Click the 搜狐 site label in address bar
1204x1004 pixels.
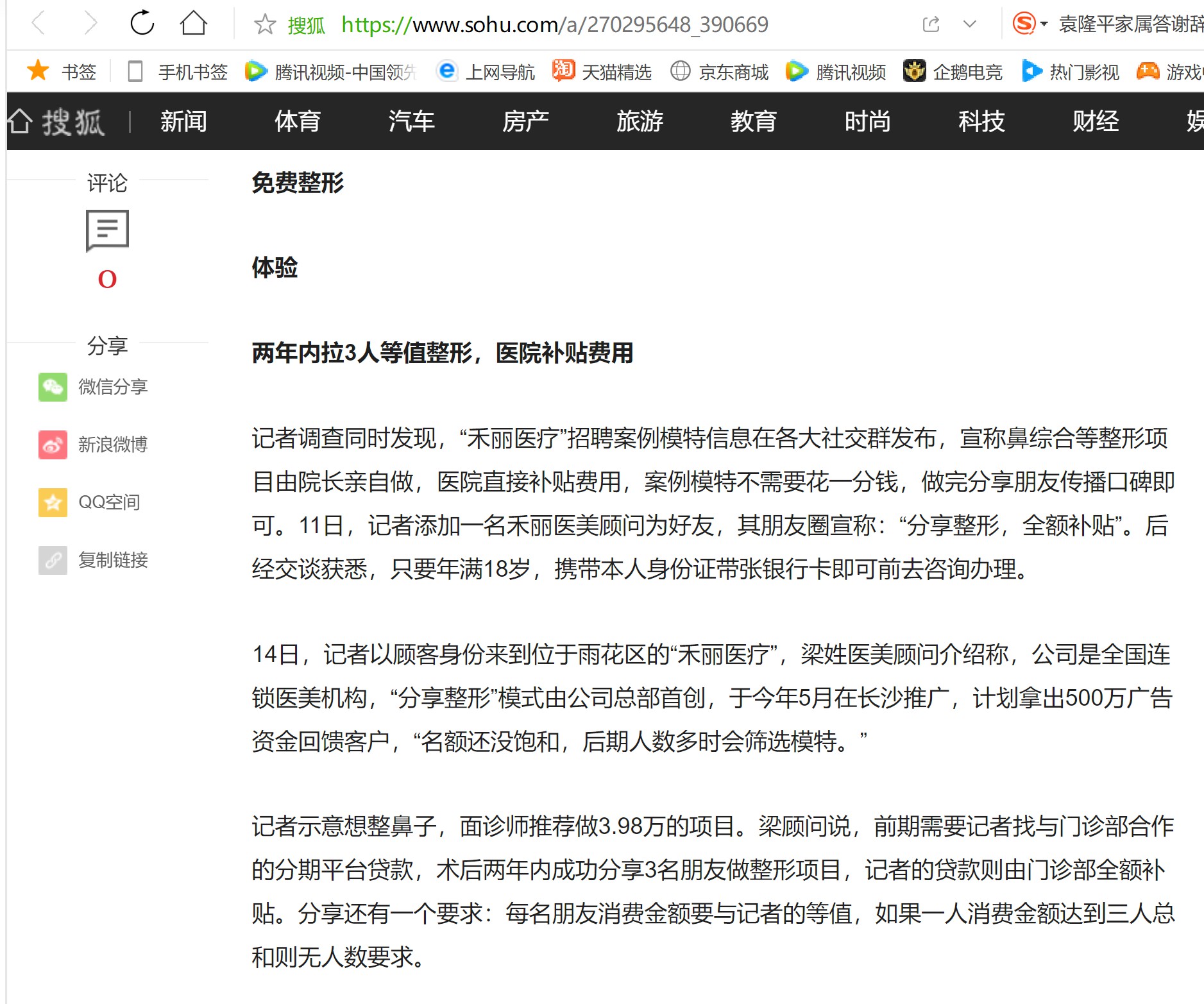[307, 24]
